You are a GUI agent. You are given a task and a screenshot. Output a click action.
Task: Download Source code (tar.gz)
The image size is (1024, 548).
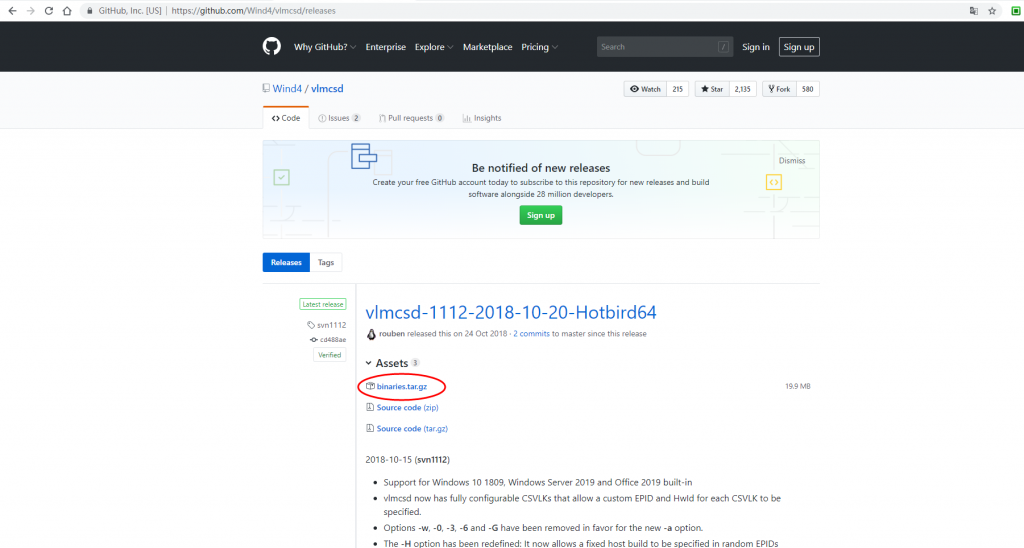tap(412, 428)
